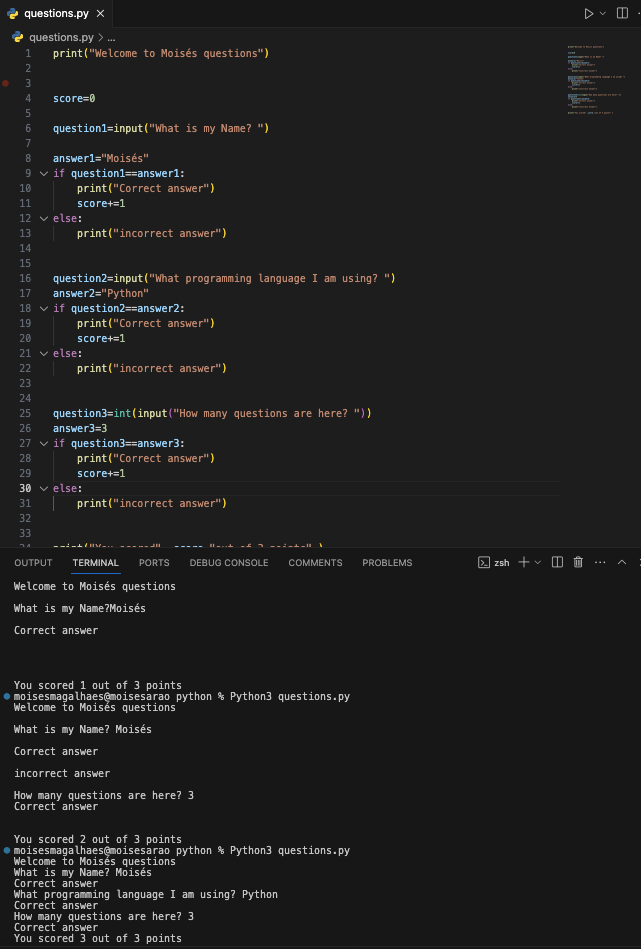Image resolution: width=641 pixels, height=949 pixels.
Task: Click the answer2="Python" line
Action: coord(100,294)
